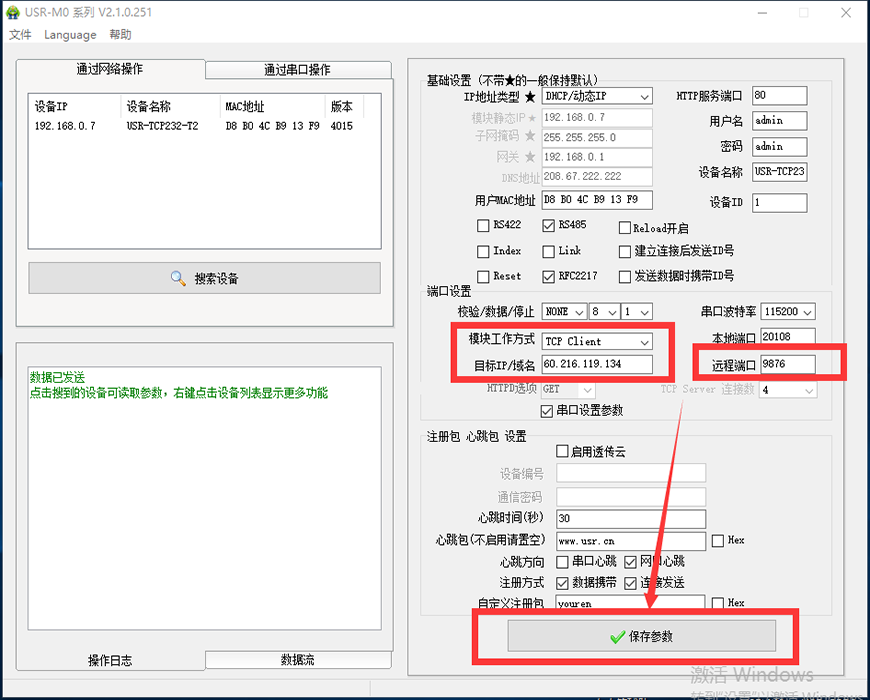Click the 目标IP/域名 input field
870x700 pixels.
pos(596,364)
